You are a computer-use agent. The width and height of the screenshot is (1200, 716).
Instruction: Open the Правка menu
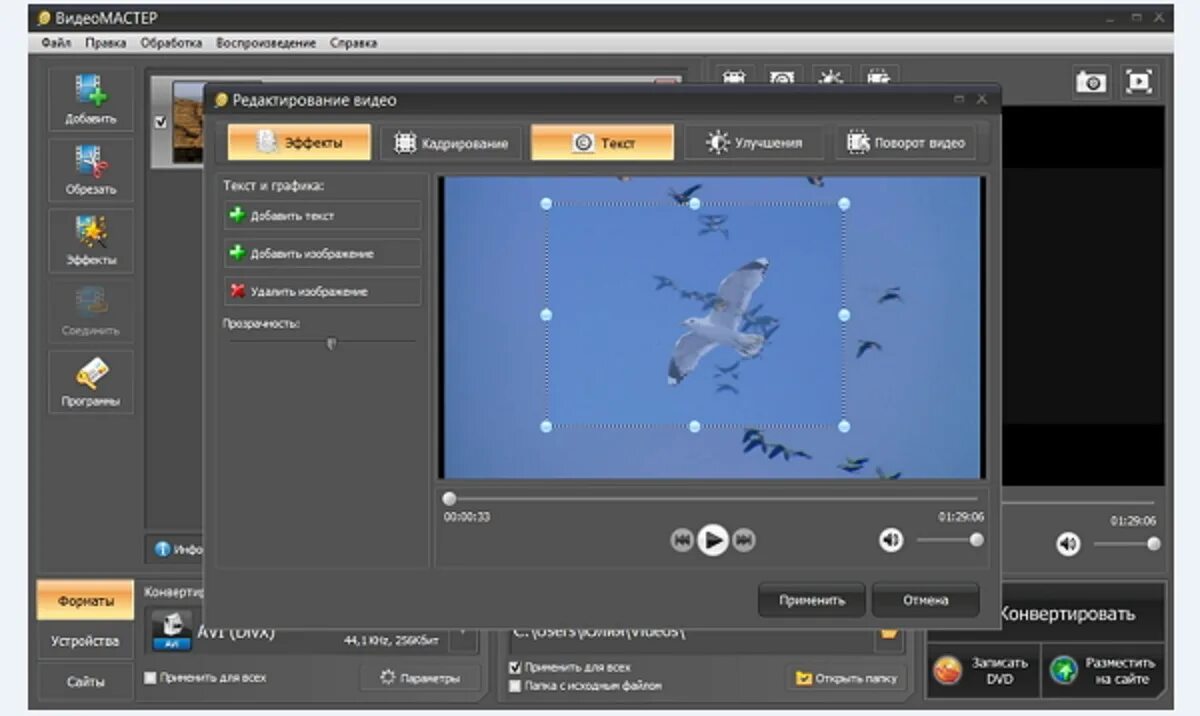[x=105, y=43]
